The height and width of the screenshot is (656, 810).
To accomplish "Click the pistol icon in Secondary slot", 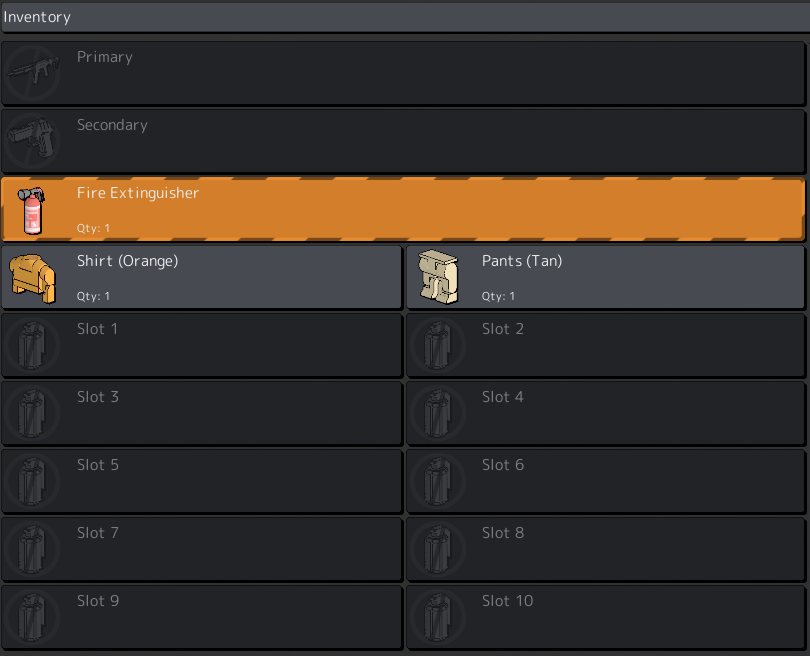I will [x=32, y=140].
